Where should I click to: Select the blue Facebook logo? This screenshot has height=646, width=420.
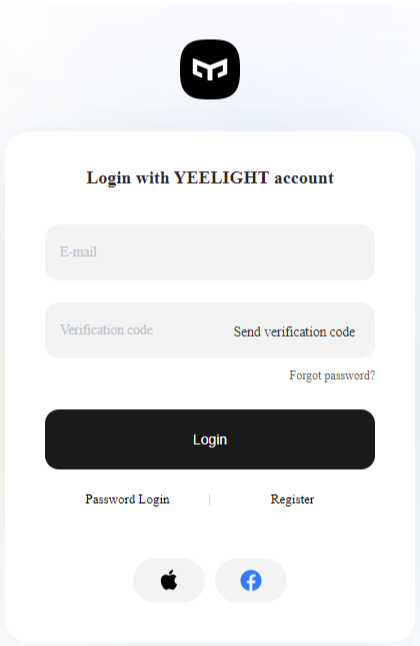point(251,580)
